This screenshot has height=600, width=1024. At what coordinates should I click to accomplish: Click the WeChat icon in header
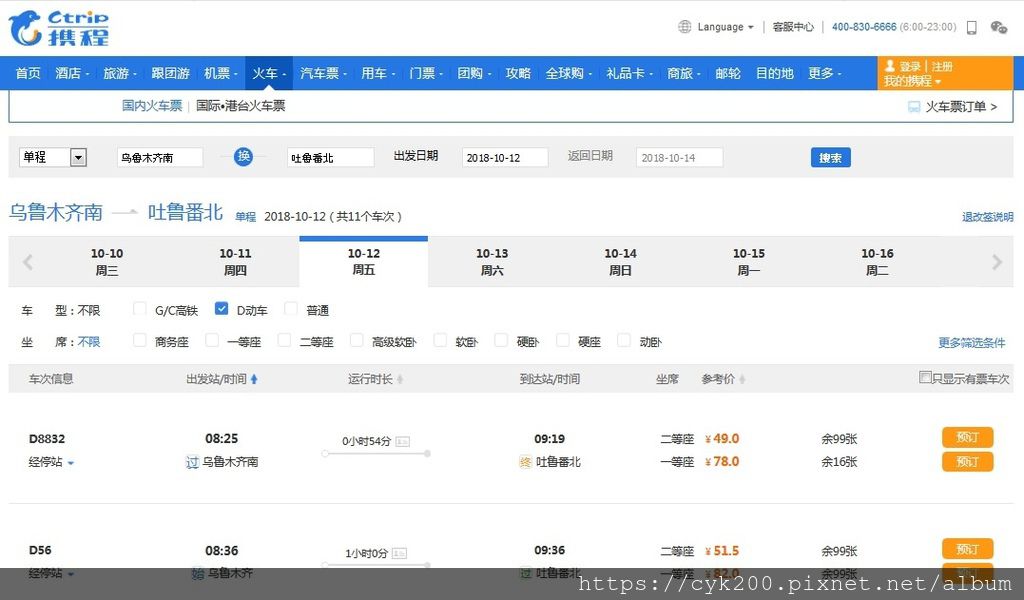pyautogui.click(x=999, y=27)
